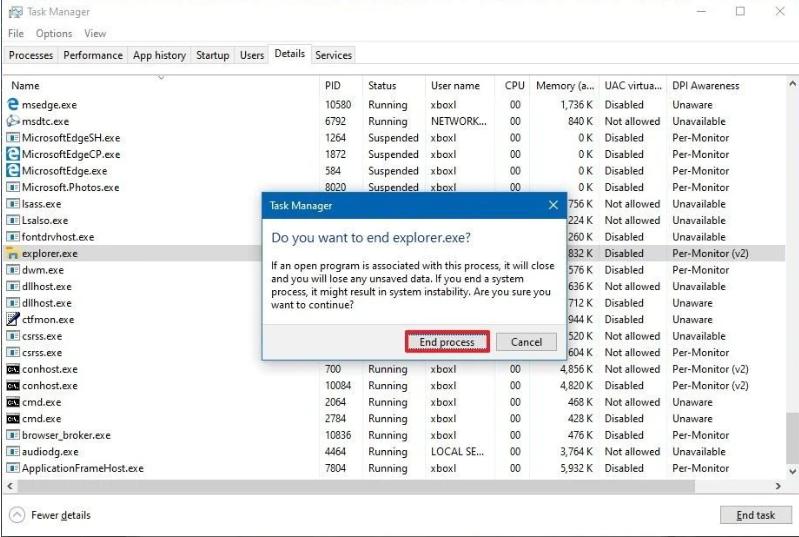Click the Task Manager title bar icon
The height and width of the screenshot is (537, 799).
(16, 12)
